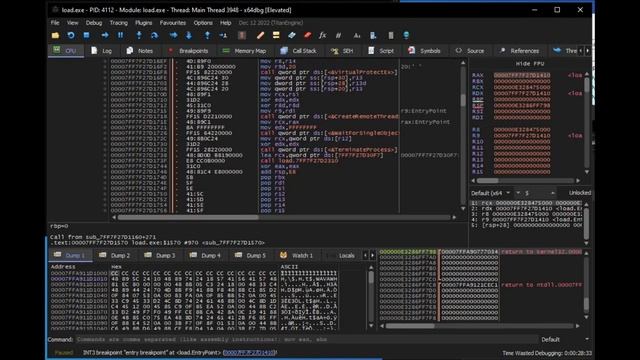The image size is (640, 360).
Task: Click the Step Into toolbar icon
Action: coord(139,36)
